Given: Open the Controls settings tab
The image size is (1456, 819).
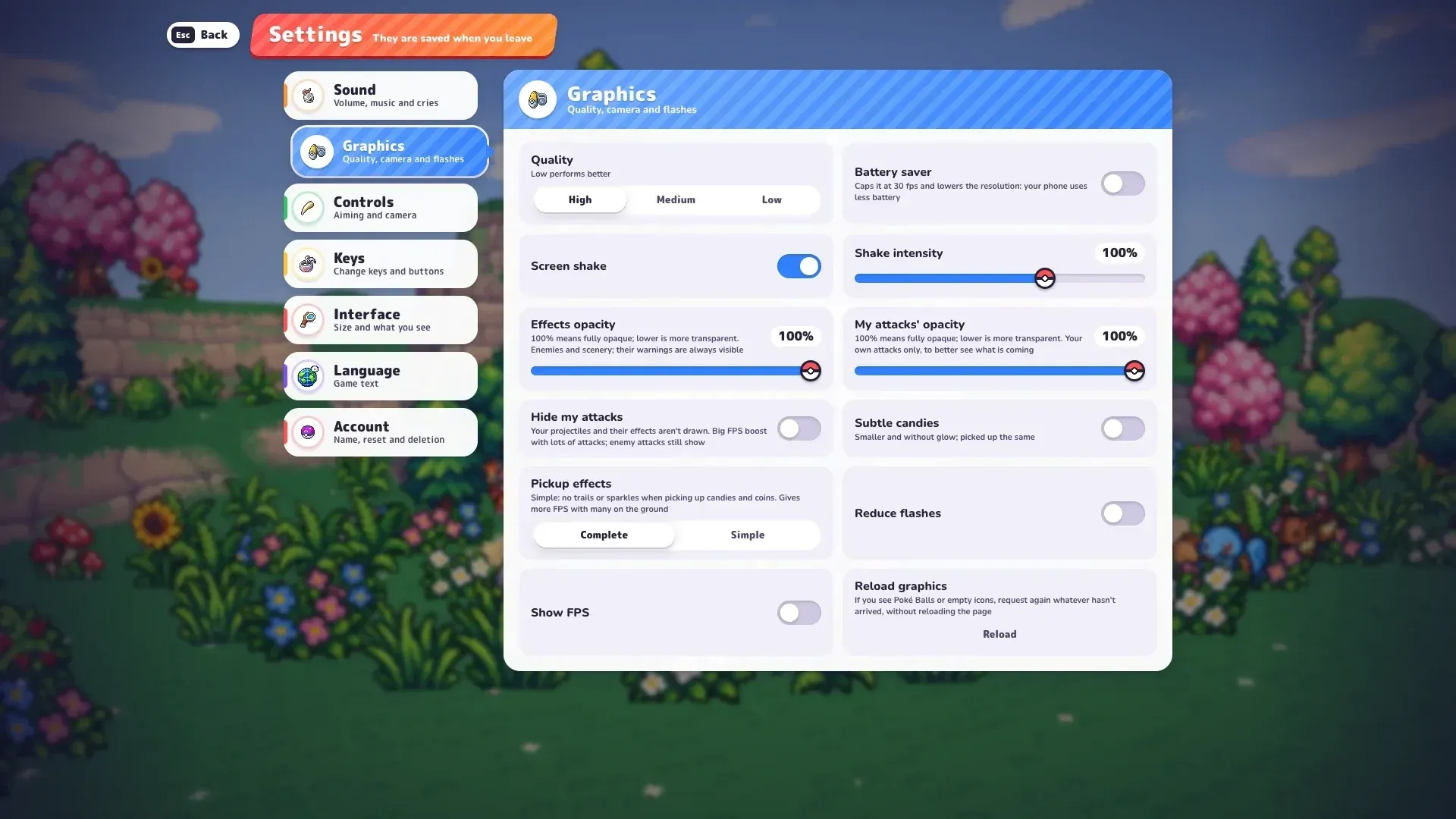Looking at the screenshot, I should click(381, 208).
